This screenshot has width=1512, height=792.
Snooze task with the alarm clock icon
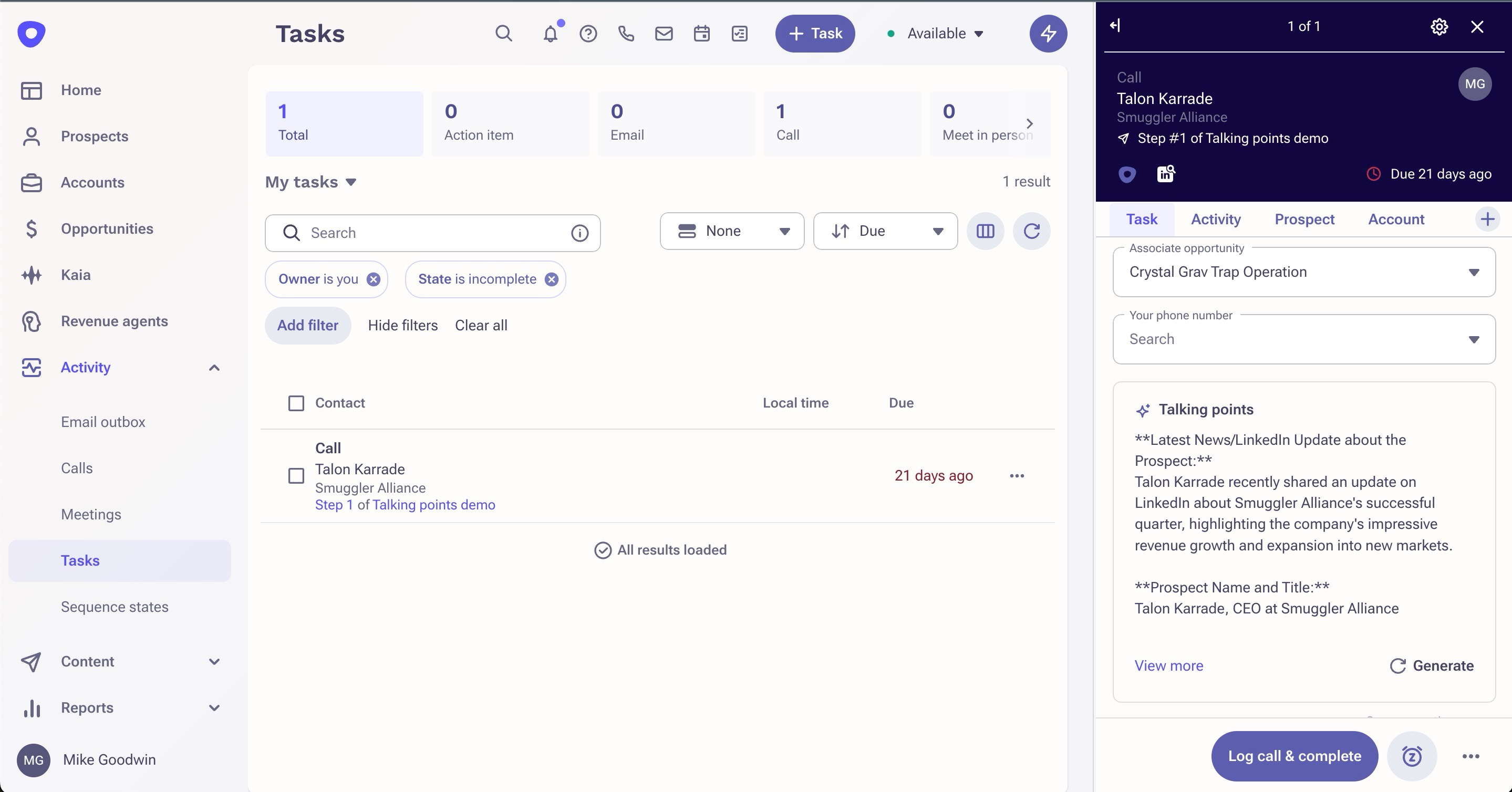1412,756
